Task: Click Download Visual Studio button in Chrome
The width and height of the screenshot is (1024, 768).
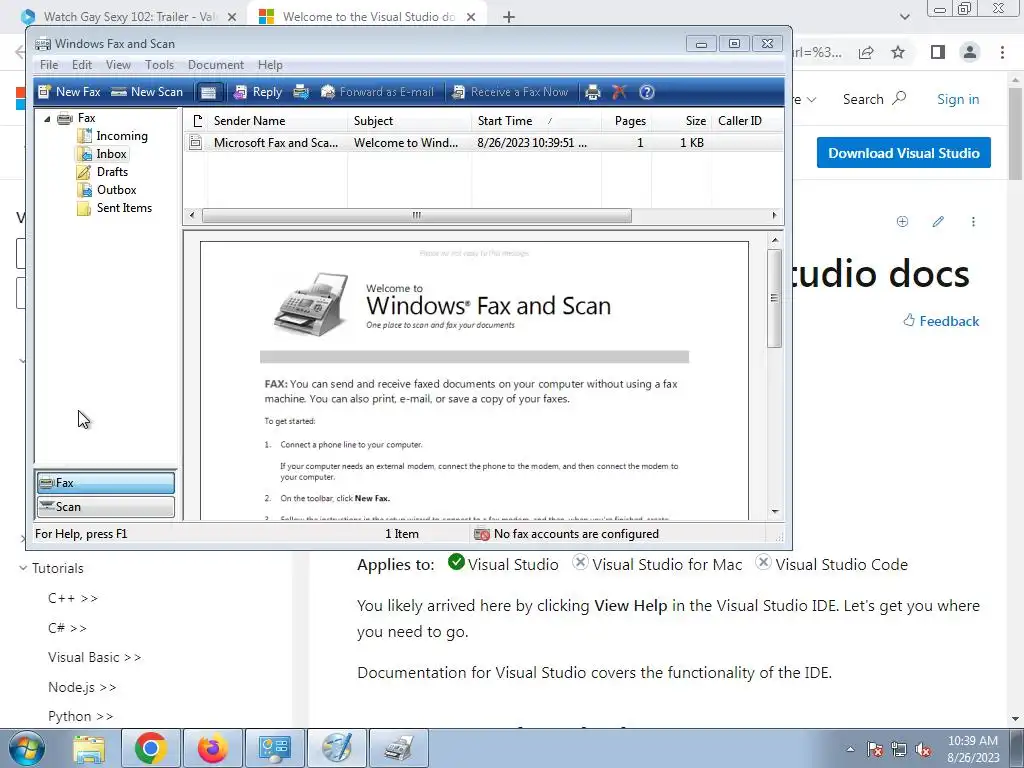Action: pyautogui.click(x=904, y=153)
